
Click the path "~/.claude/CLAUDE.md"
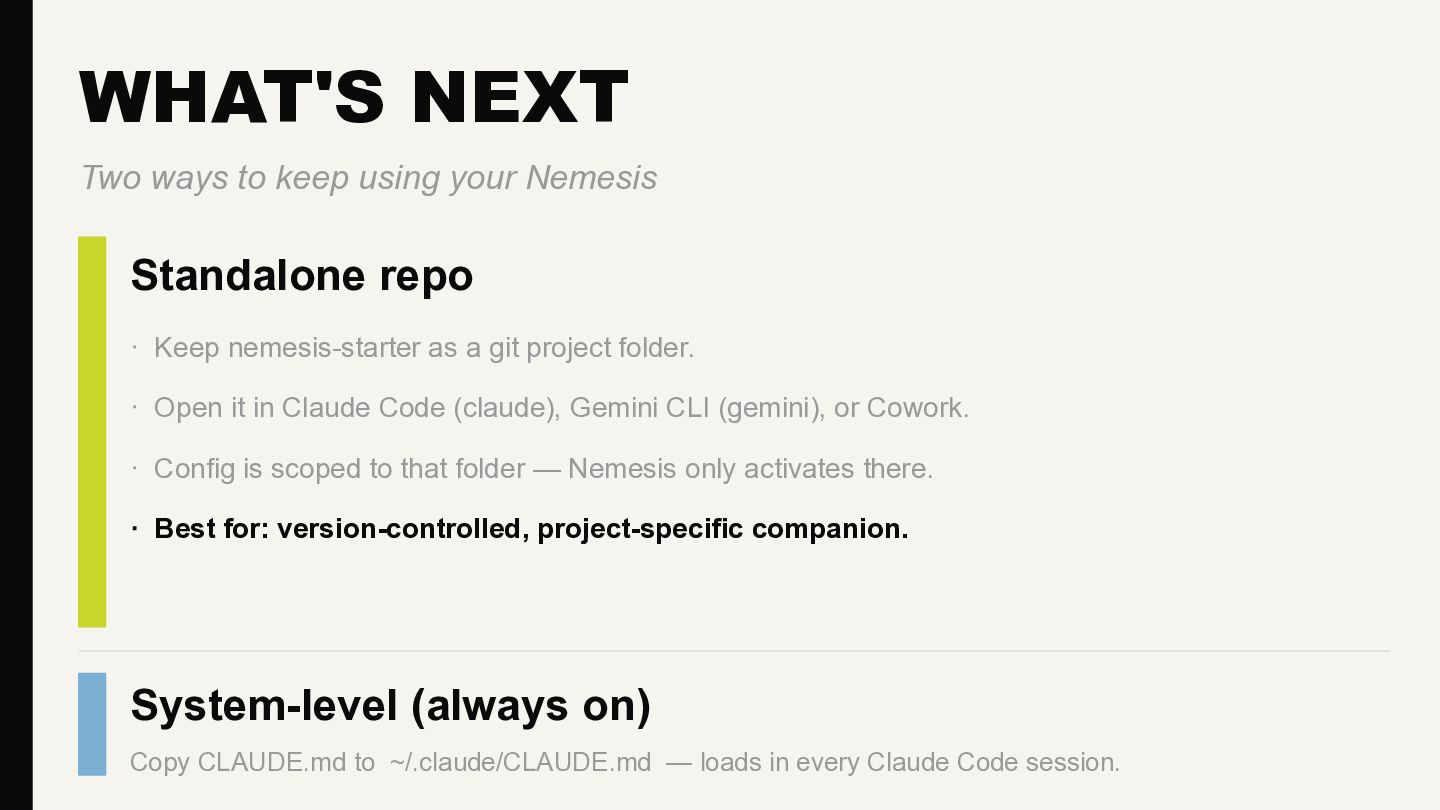pyautogui.click(x=520, y=762)
